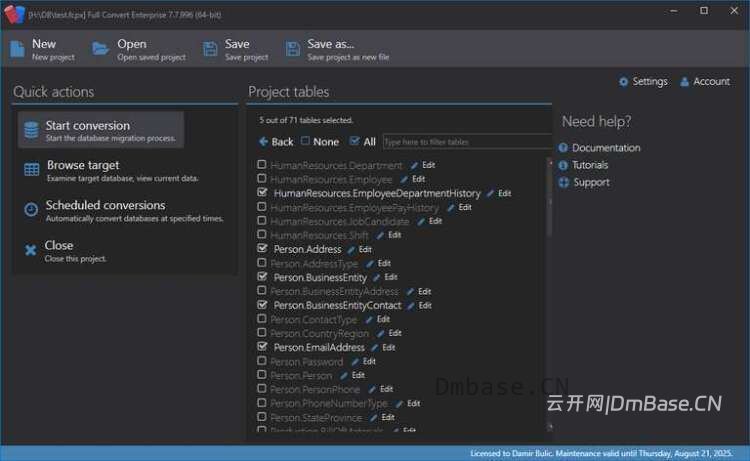Open Support help link
This screenshot has height=461, width=750.
pos(585,182)
